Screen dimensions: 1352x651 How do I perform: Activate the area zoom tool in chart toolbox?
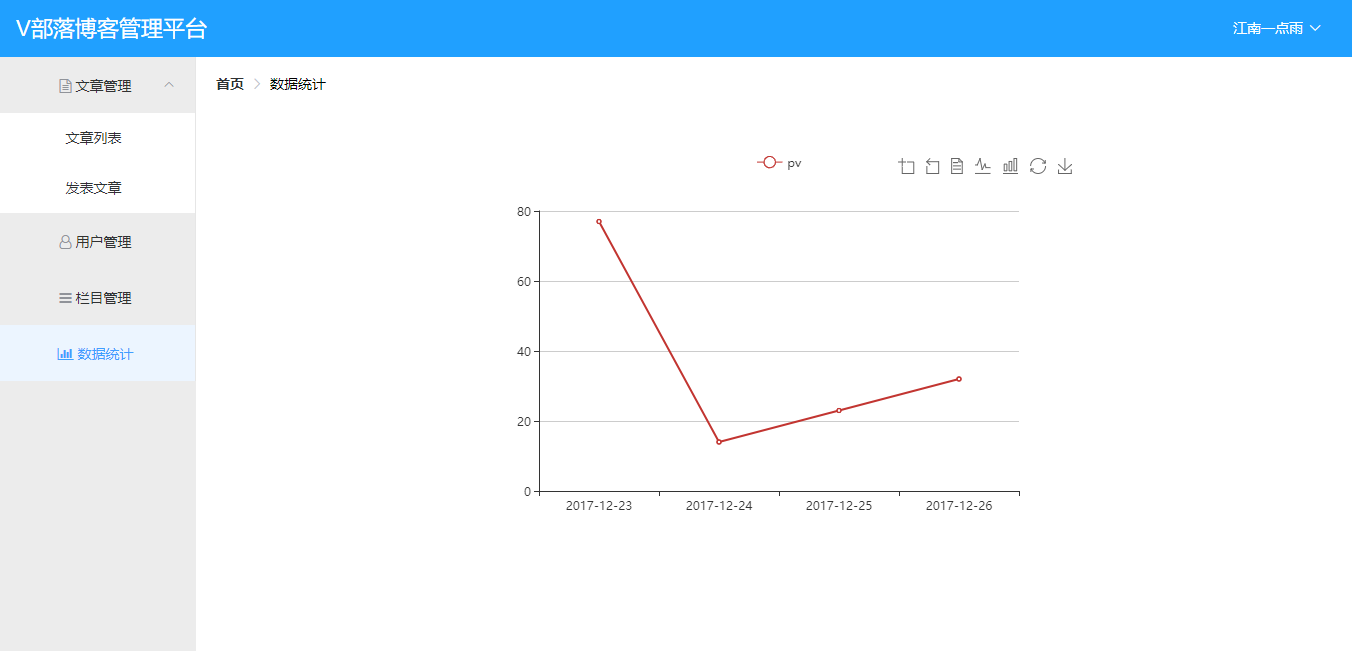coord(907,166)
